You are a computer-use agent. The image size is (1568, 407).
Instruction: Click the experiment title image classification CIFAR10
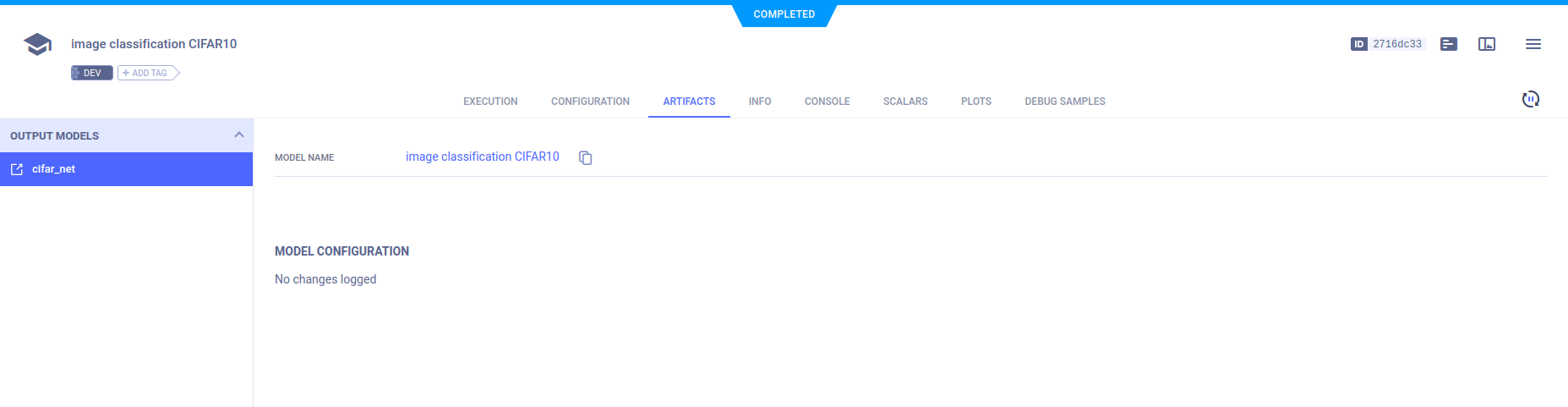[154, 44]
